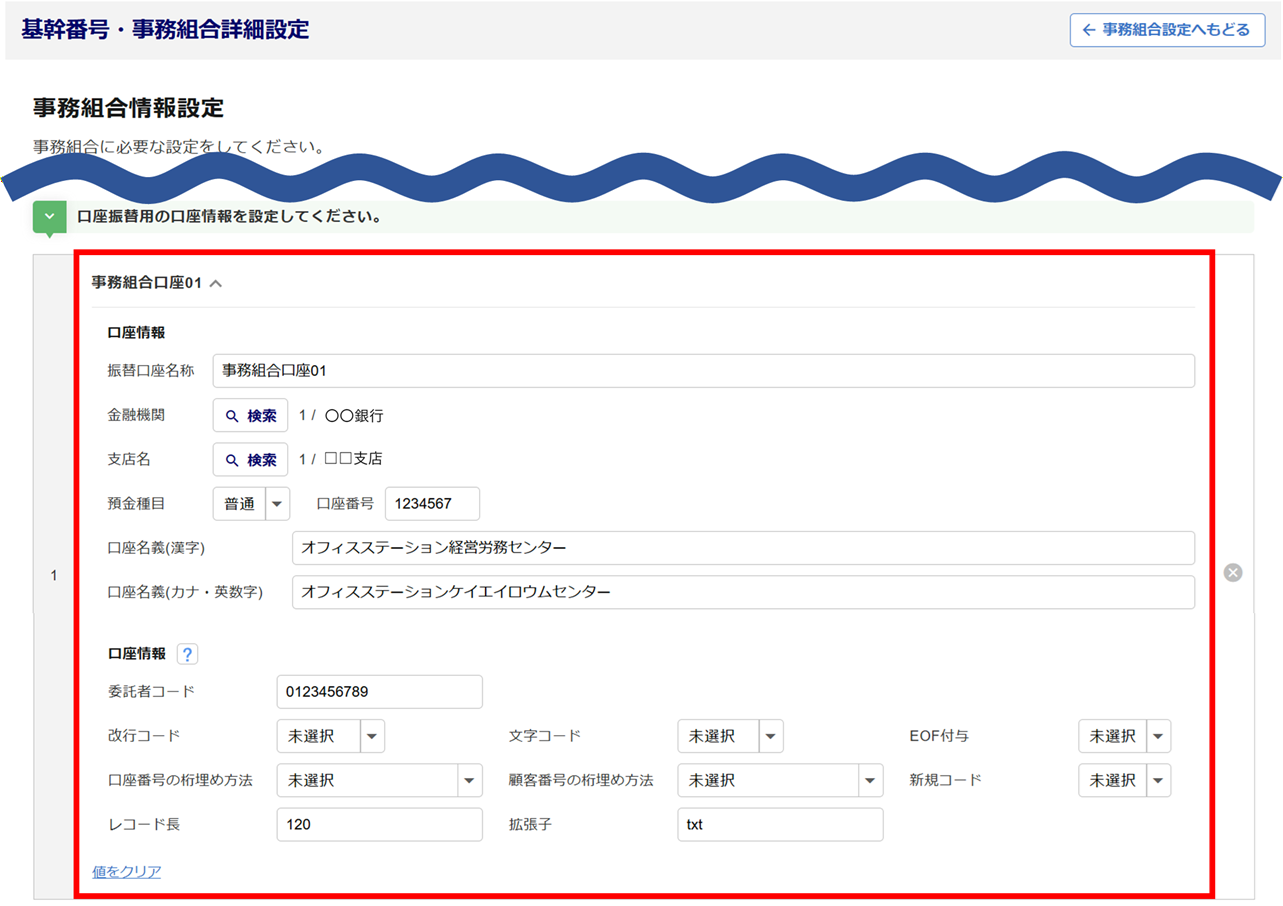1283x906 pixels.
Task: Open the 新規コード dropdown
Action: pos(1124,780)
